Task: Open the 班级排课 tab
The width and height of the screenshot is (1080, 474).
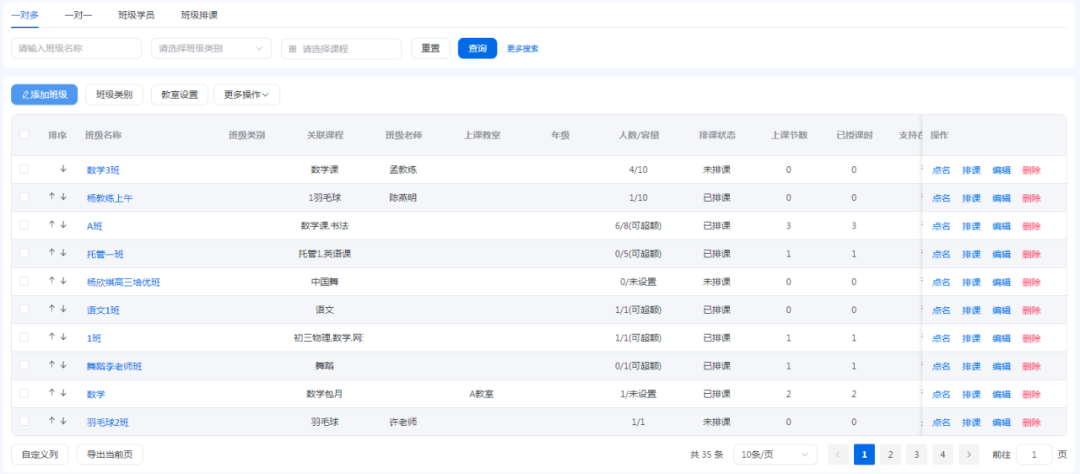Action: 199,16
